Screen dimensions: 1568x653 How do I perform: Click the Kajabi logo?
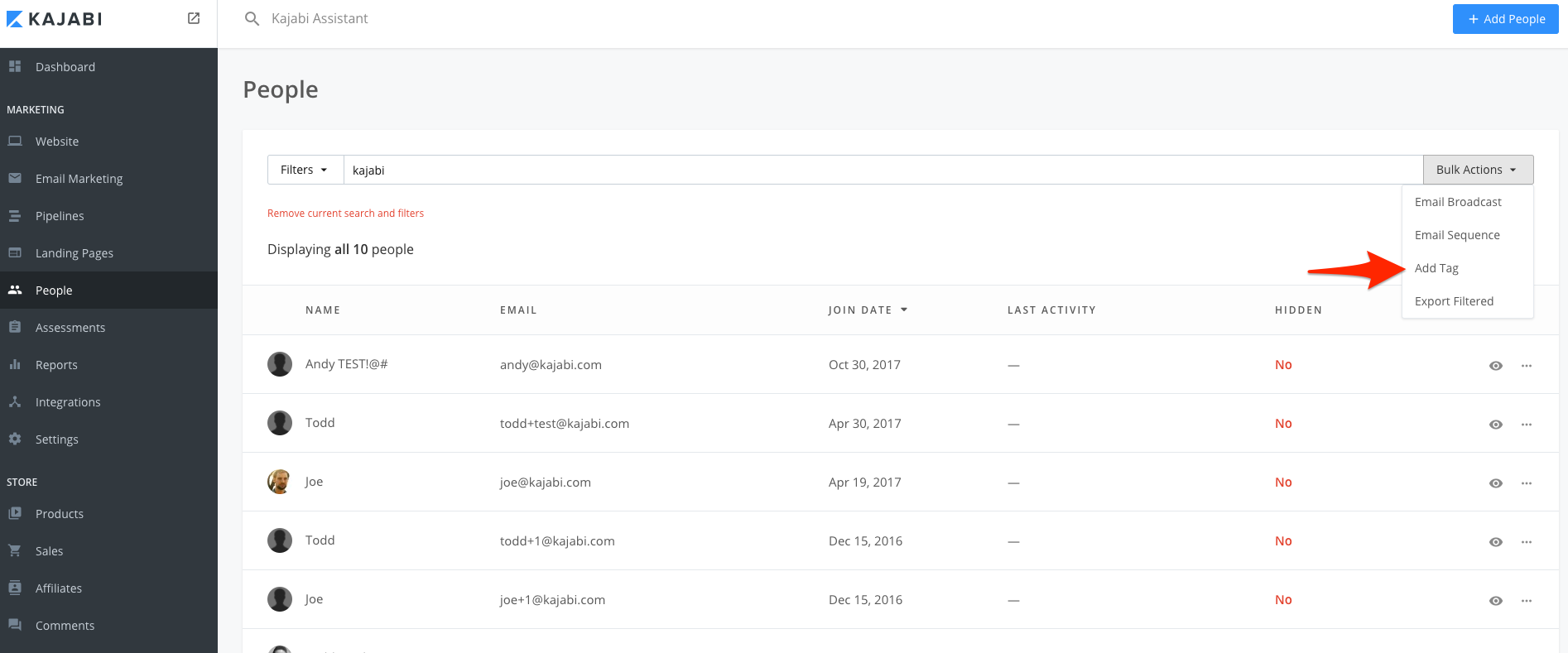click(55, 19)
